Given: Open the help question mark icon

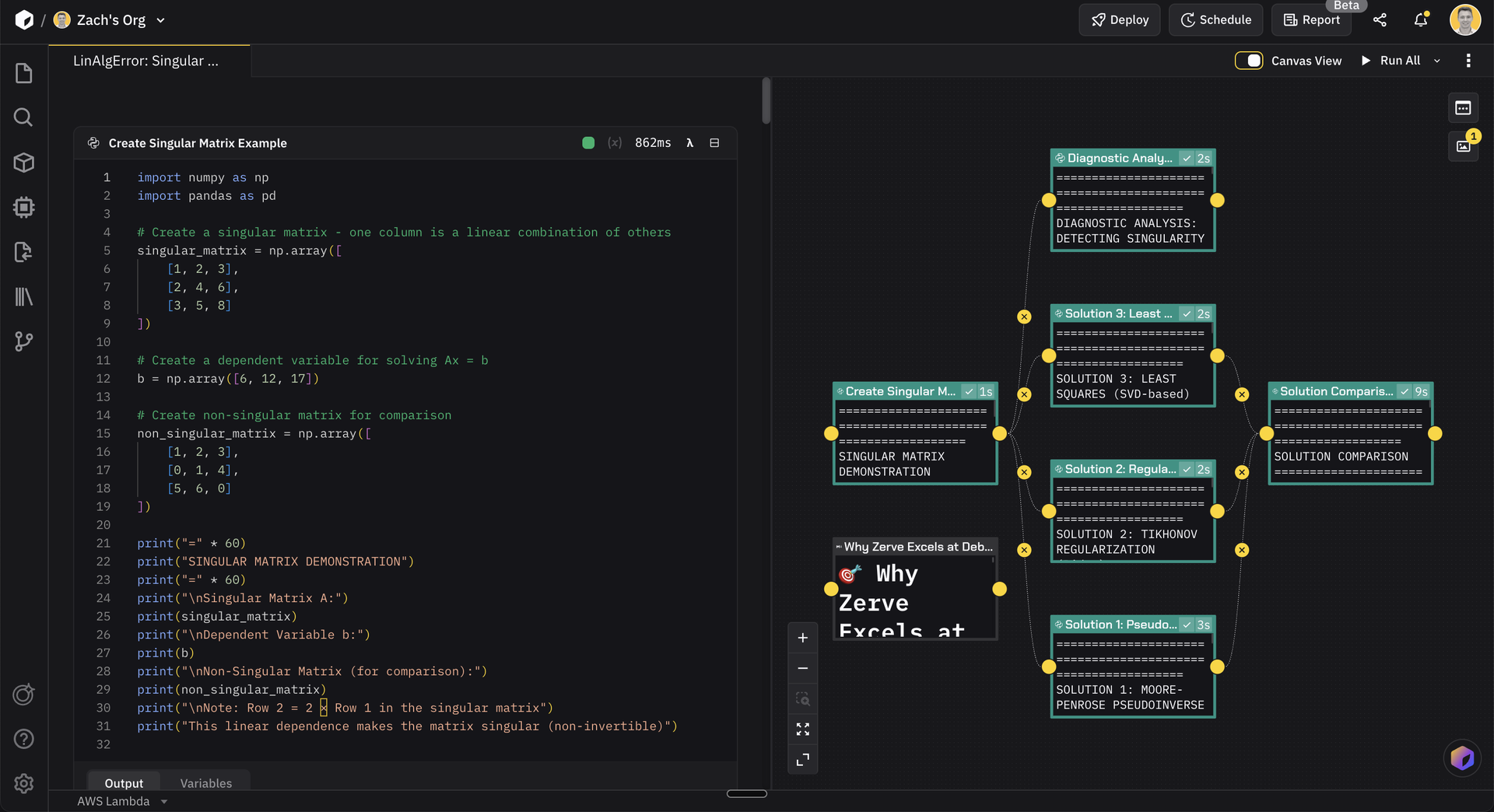Looking at the screenshot, I should pos(23,739).
